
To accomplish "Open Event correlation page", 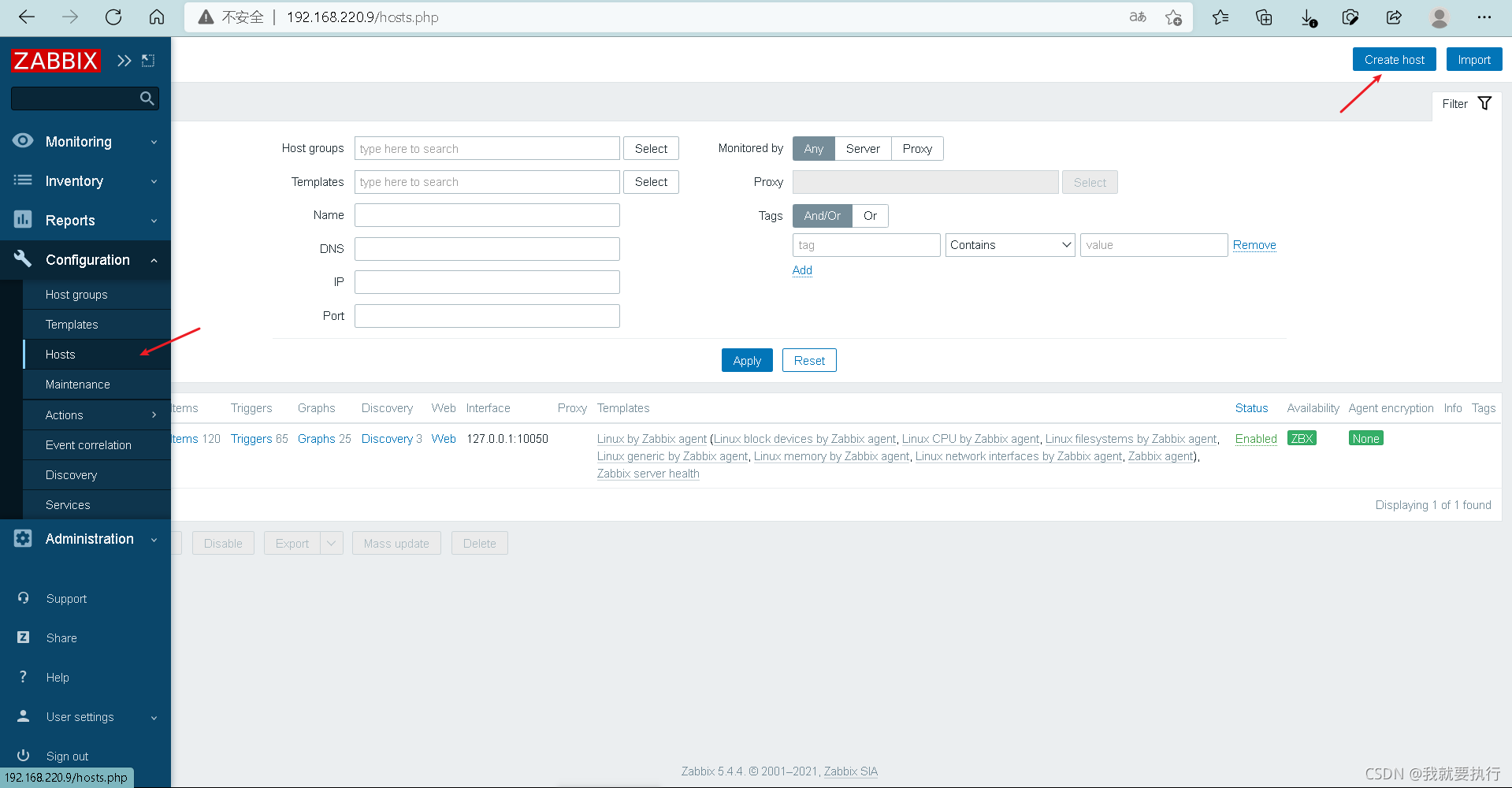I will click(88, 445).
